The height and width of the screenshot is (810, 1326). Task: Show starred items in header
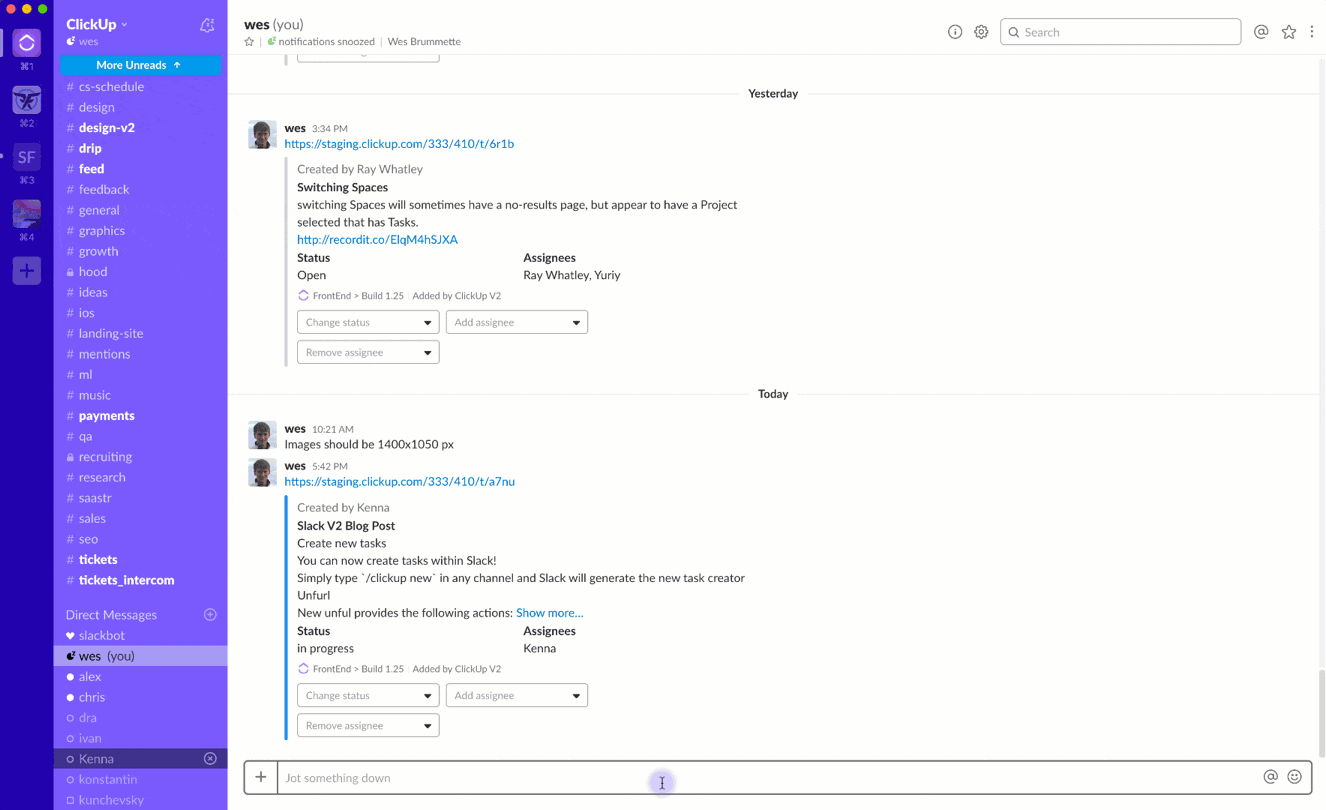(x=1289, y=32)
